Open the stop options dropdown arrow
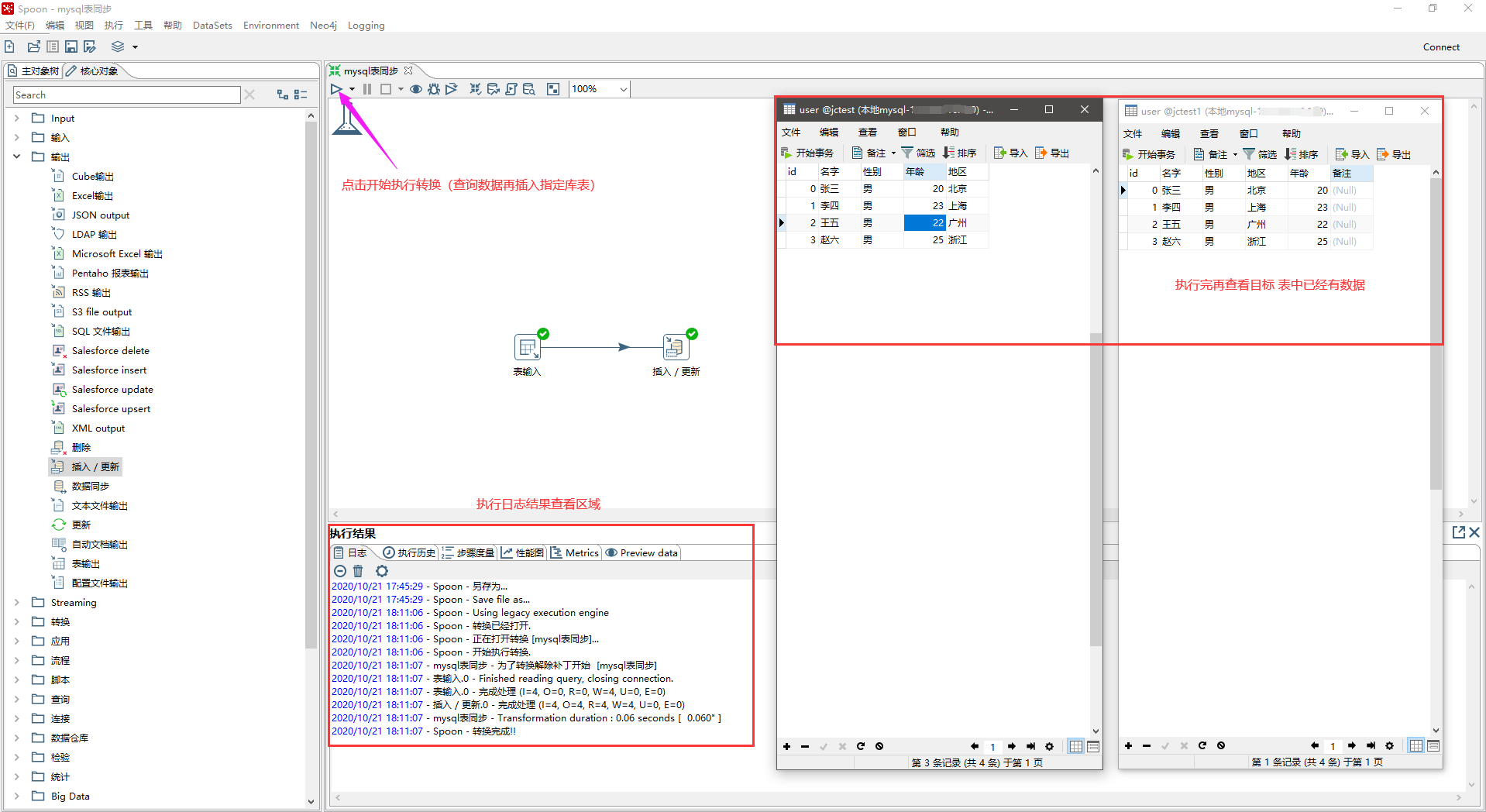This screenshot has width=1486, height=812. point(401,89)
